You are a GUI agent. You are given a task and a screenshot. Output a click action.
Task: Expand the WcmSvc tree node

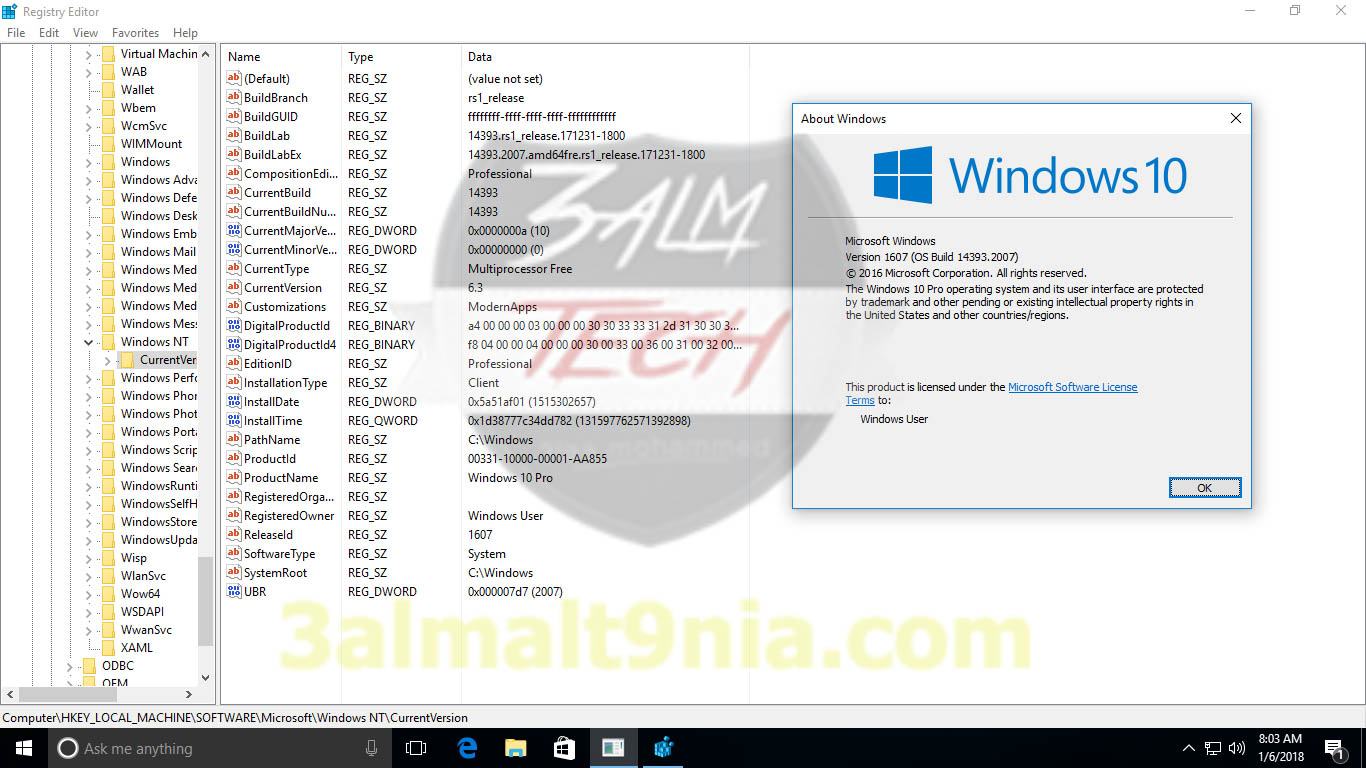coord(89,126)
